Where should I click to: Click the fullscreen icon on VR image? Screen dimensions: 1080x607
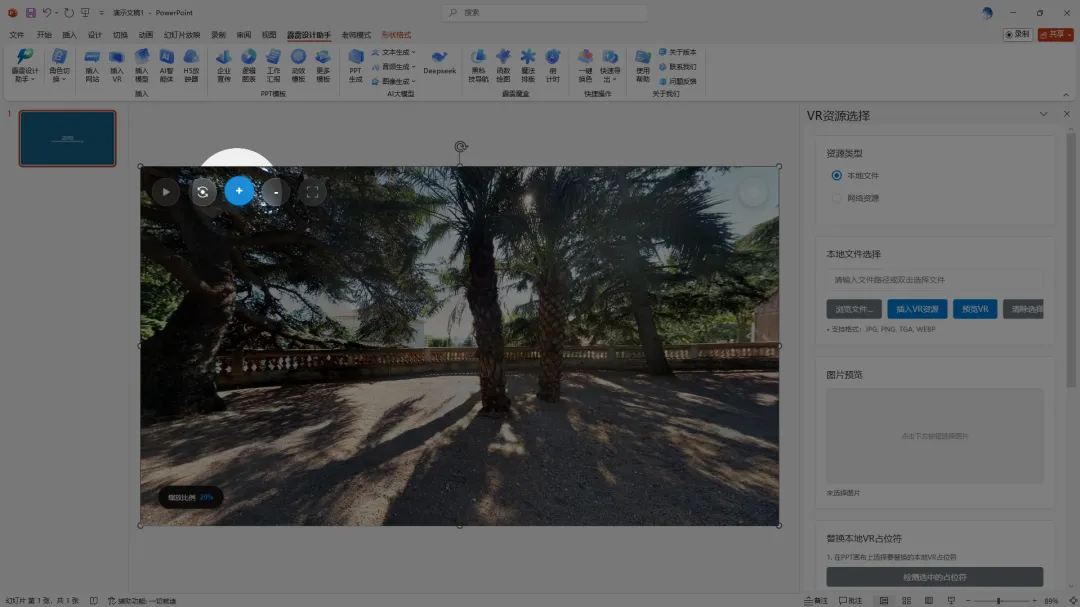point(313,192)
